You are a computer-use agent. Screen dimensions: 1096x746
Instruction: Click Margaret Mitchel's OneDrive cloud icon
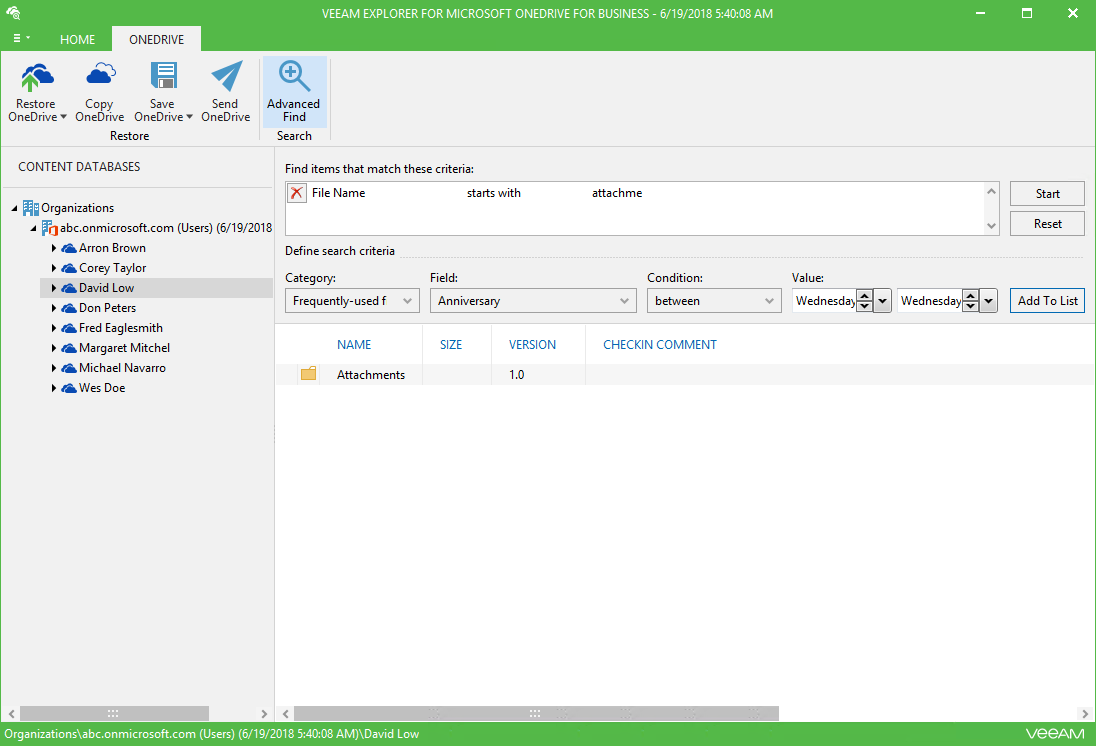point(68,348)
